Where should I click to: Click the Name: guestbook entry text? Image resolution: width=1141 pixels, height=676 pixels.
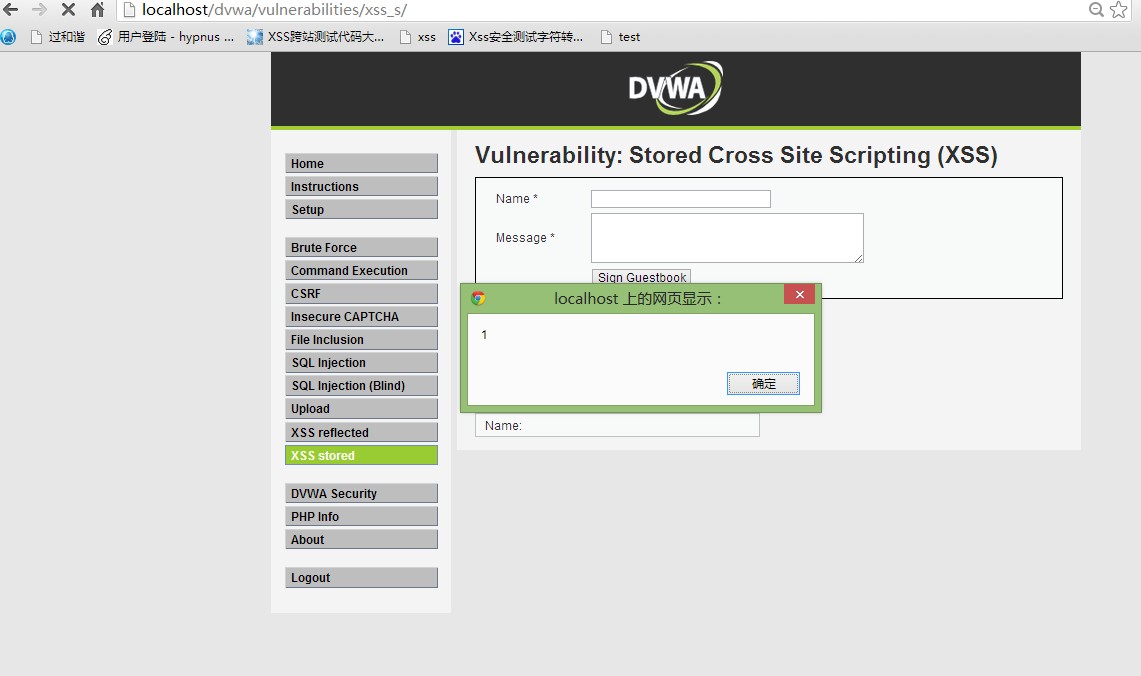pyautogui.click(x=504, y=426)
